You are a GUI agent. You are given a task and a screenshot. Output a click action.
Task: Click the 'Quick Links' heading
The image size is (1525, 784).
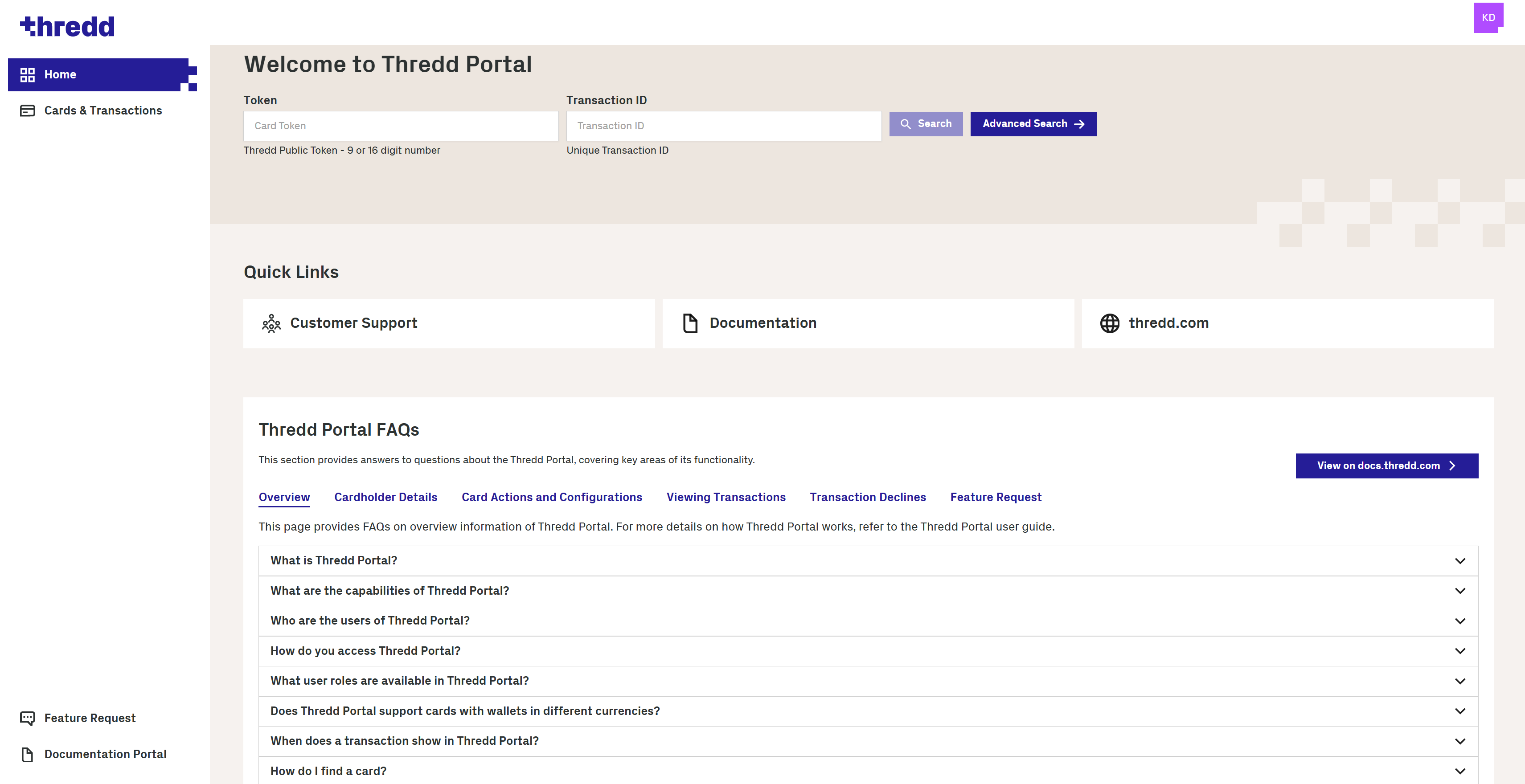(x=291, y=272)
